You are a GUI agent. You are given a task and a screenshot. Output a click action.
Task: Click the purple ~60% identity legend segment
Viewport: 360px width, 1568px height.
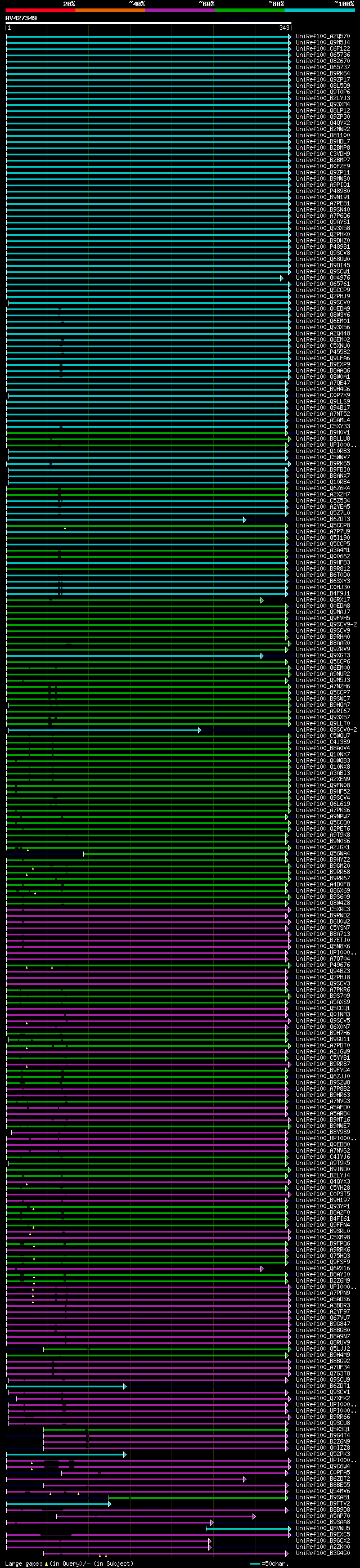pyautogui.click(x=180, y=10)
